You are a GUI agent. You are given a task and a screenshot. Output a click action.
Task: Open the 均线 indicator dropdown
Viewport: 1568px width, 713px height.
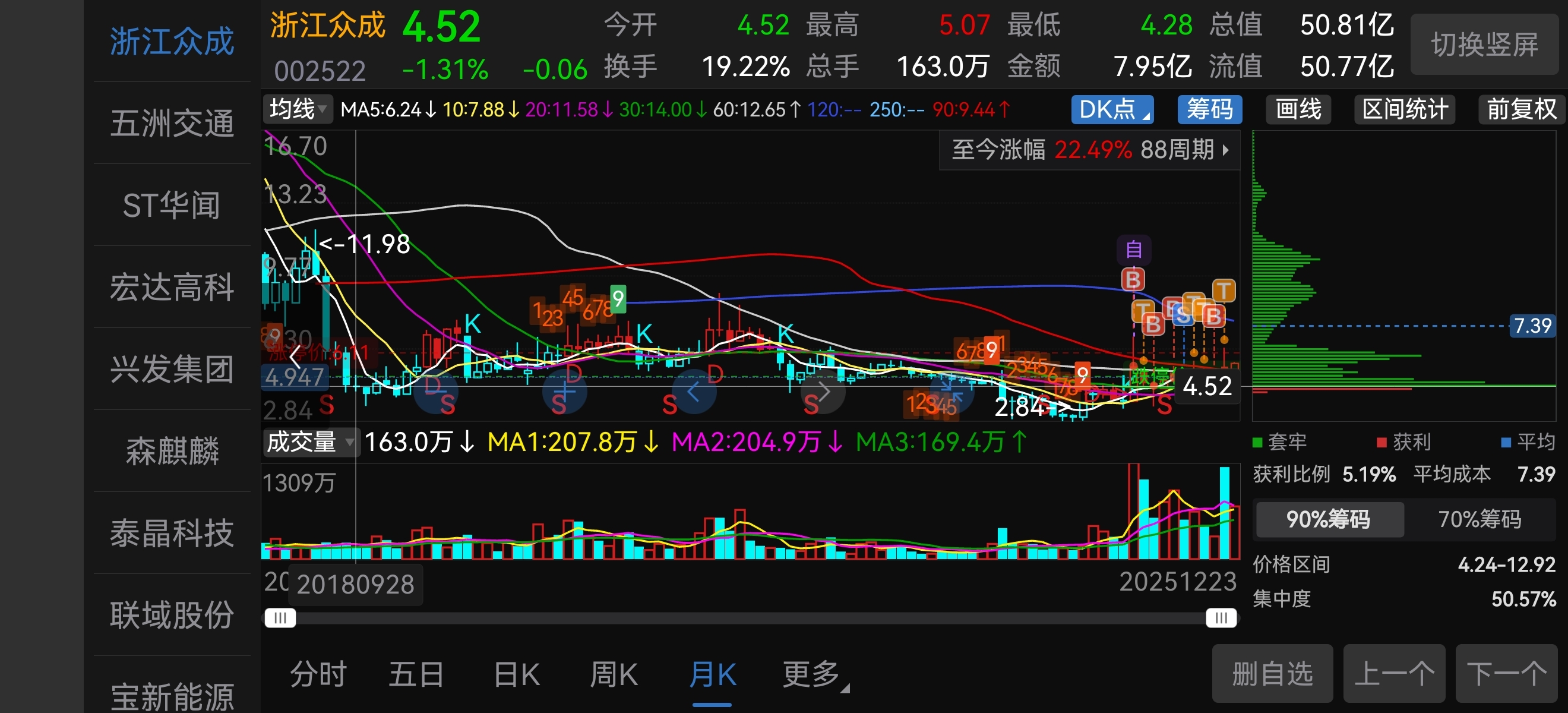click(298, 109)
